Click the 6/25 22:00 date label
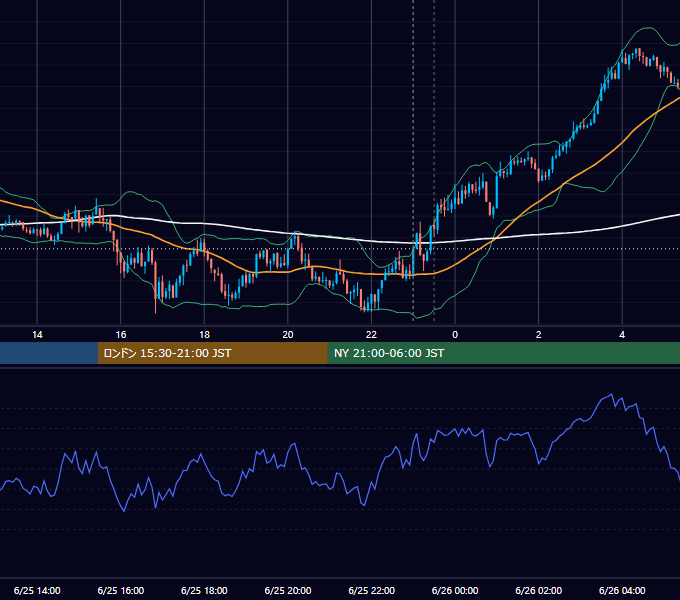The width and height of the screenshot is (680, 600). pos(372,590)
